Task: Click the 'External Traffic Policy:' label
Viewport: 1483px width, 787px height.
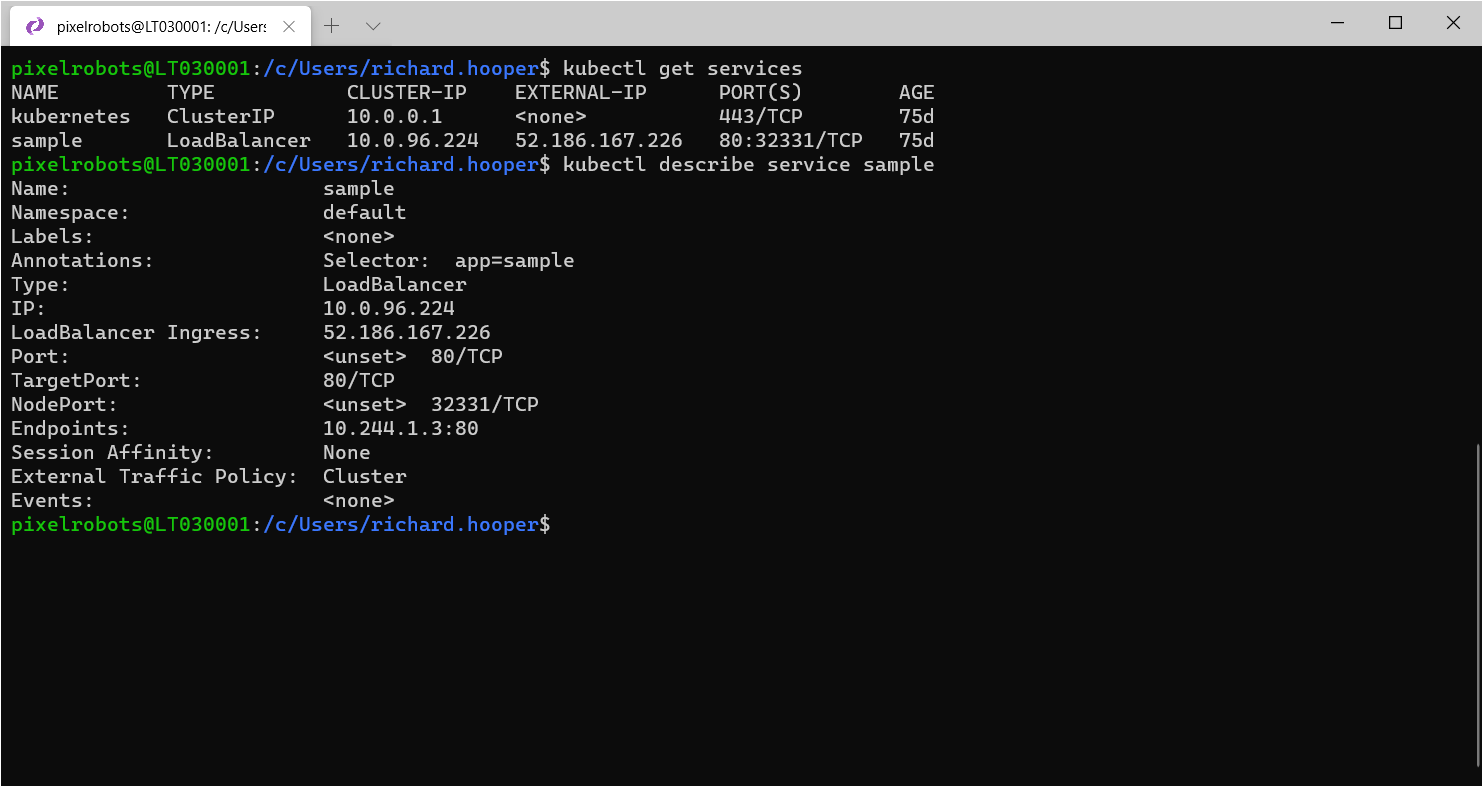Action: pos(155,477)
